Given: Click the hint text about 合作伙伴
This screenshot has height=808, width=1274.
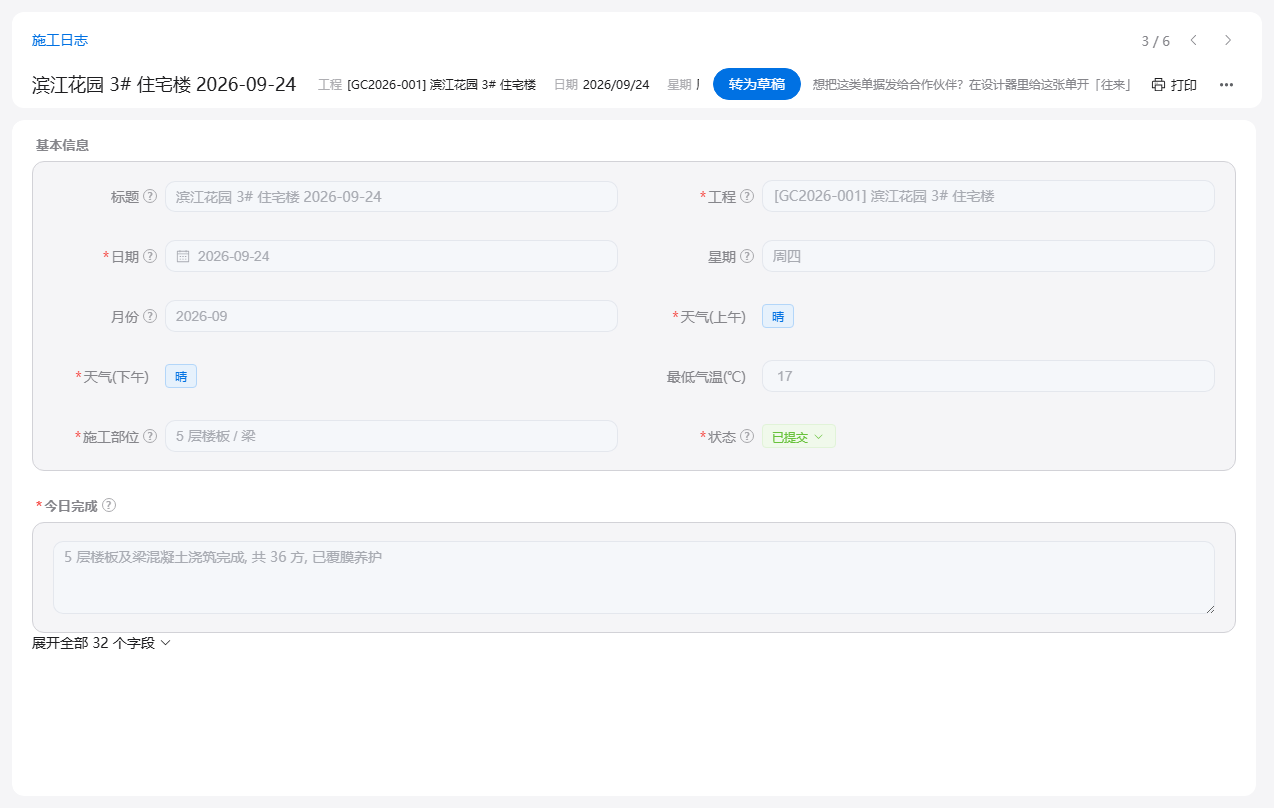Looking at the screenshot, I should tap(971, 85).
